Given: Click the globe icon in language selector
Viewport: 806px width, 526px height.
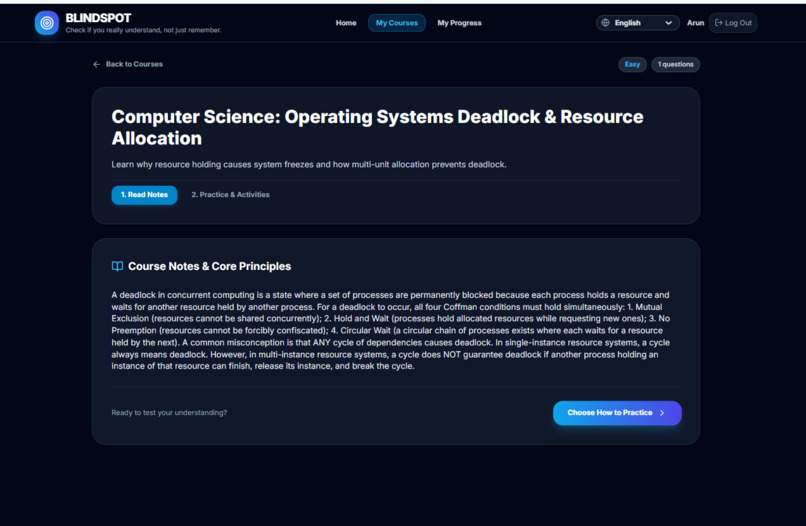Looking at the screenshot, I should click(606, 23).
